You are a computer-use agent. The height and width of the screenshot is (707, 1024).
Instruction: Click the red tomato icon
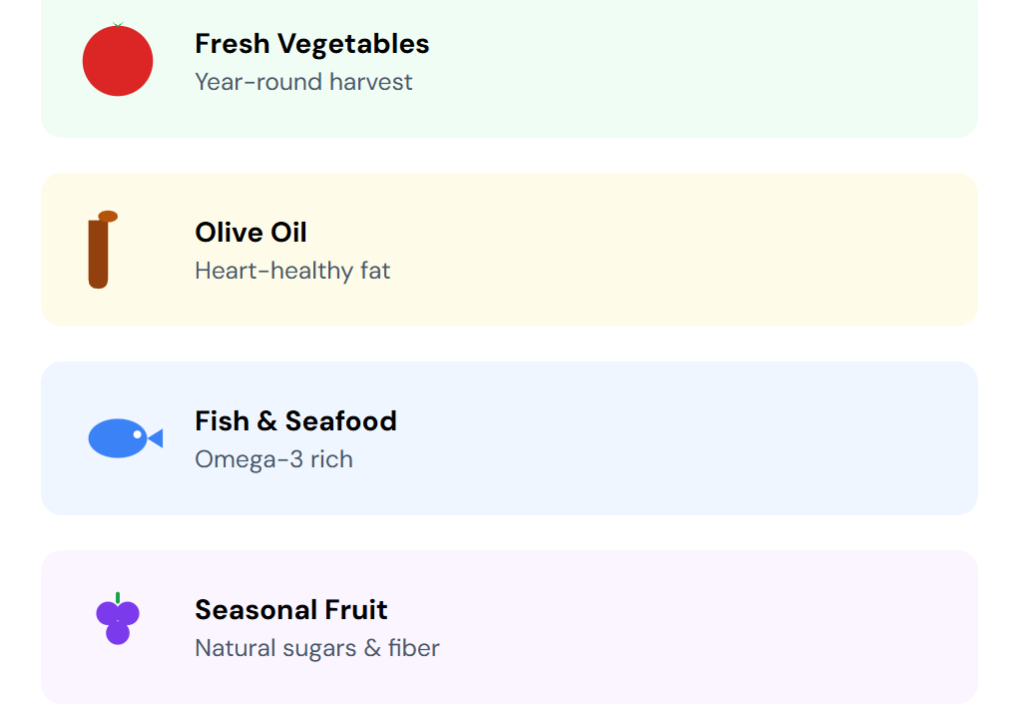pos(118,61)
